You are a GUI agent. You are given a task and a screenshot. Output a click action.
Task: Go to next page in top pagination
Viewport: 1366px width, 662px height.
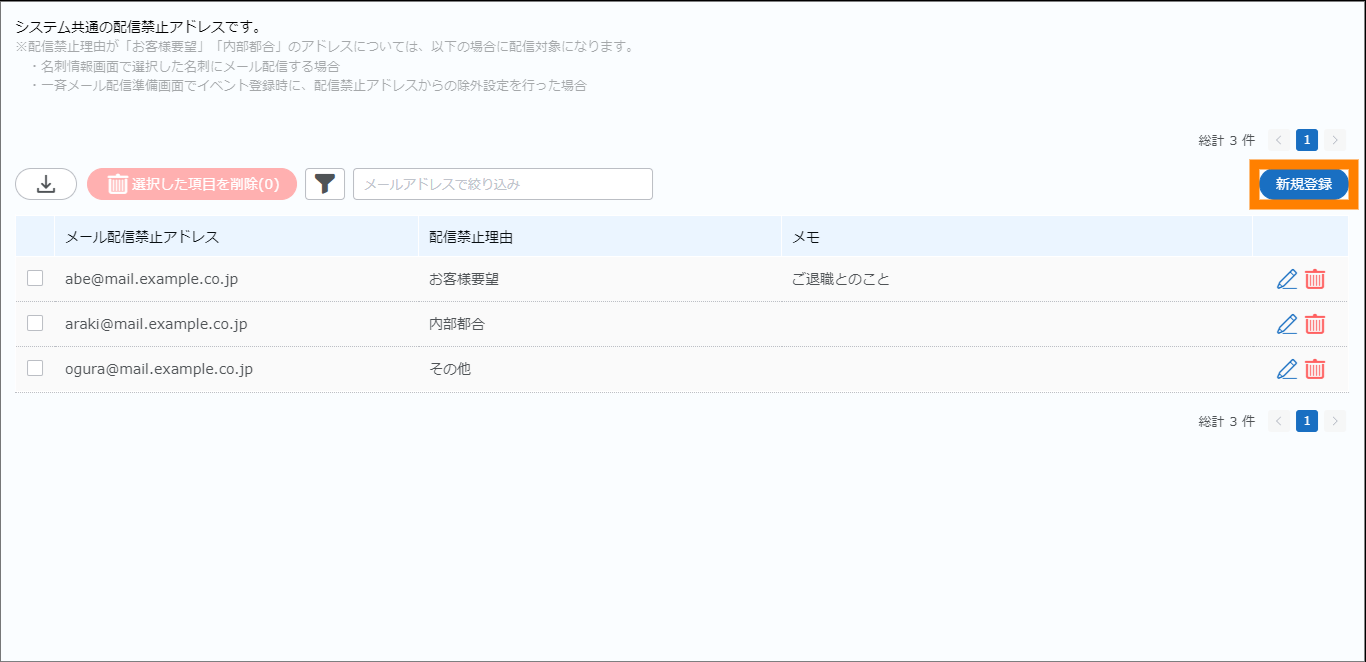pos(1335,140)
